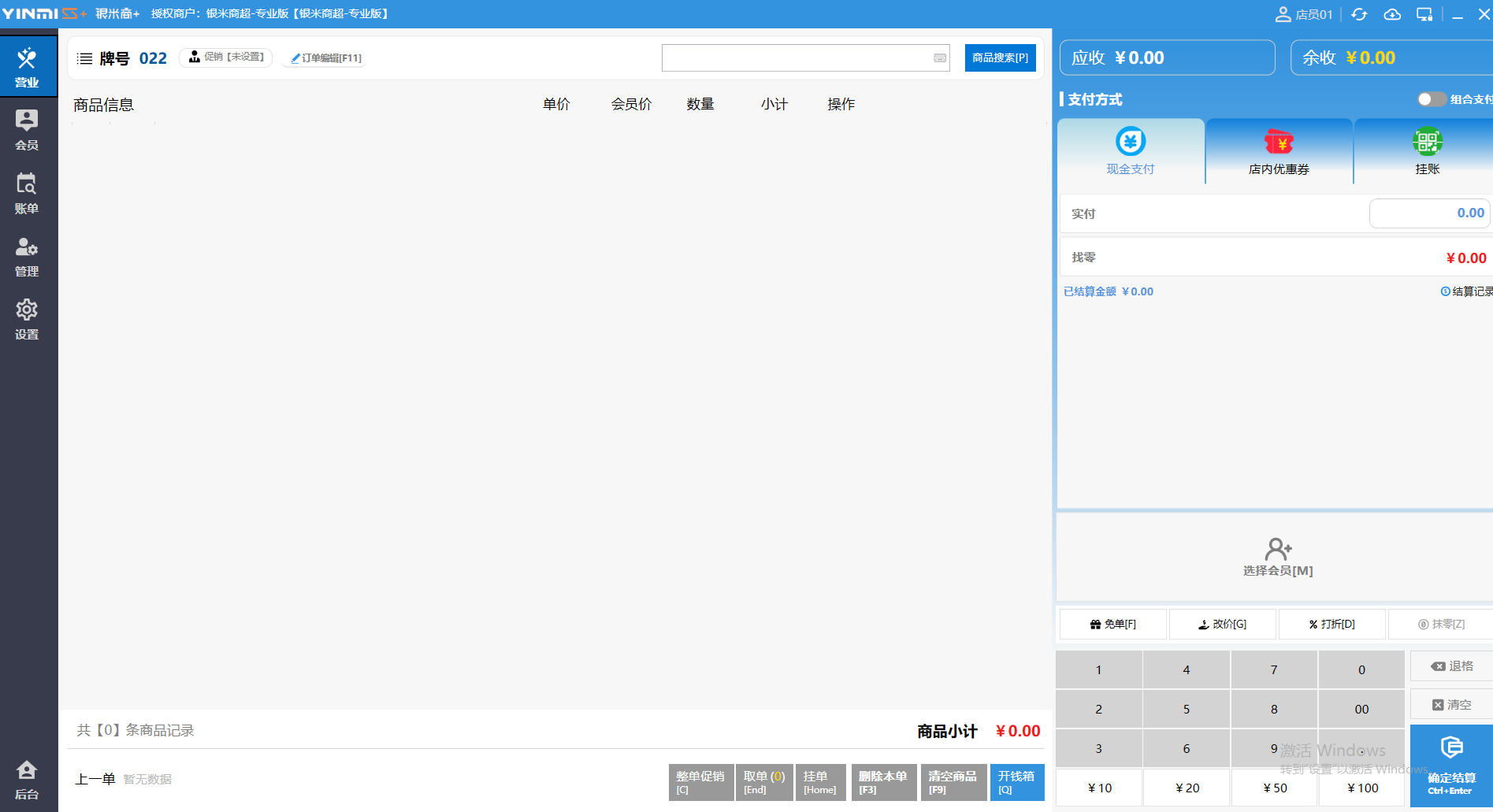Click the 实付 amount input field
This screenshot has height=812, width=1493.
tap(1428, 213)
